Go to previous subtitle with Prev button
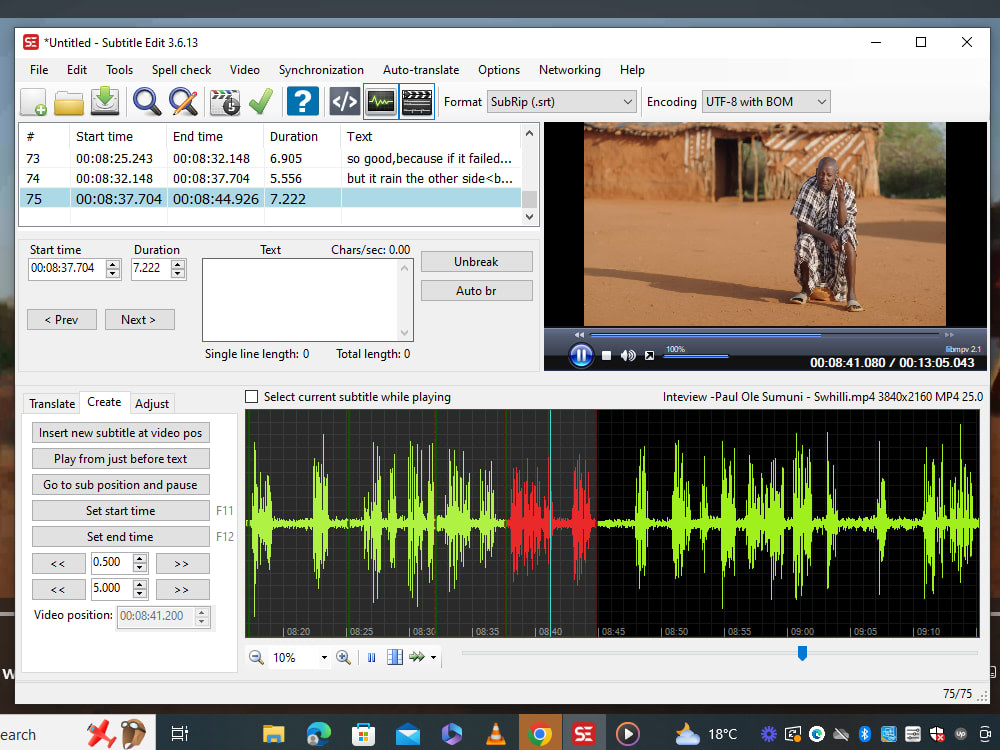 pyautogui.click(x=62, y=320)
